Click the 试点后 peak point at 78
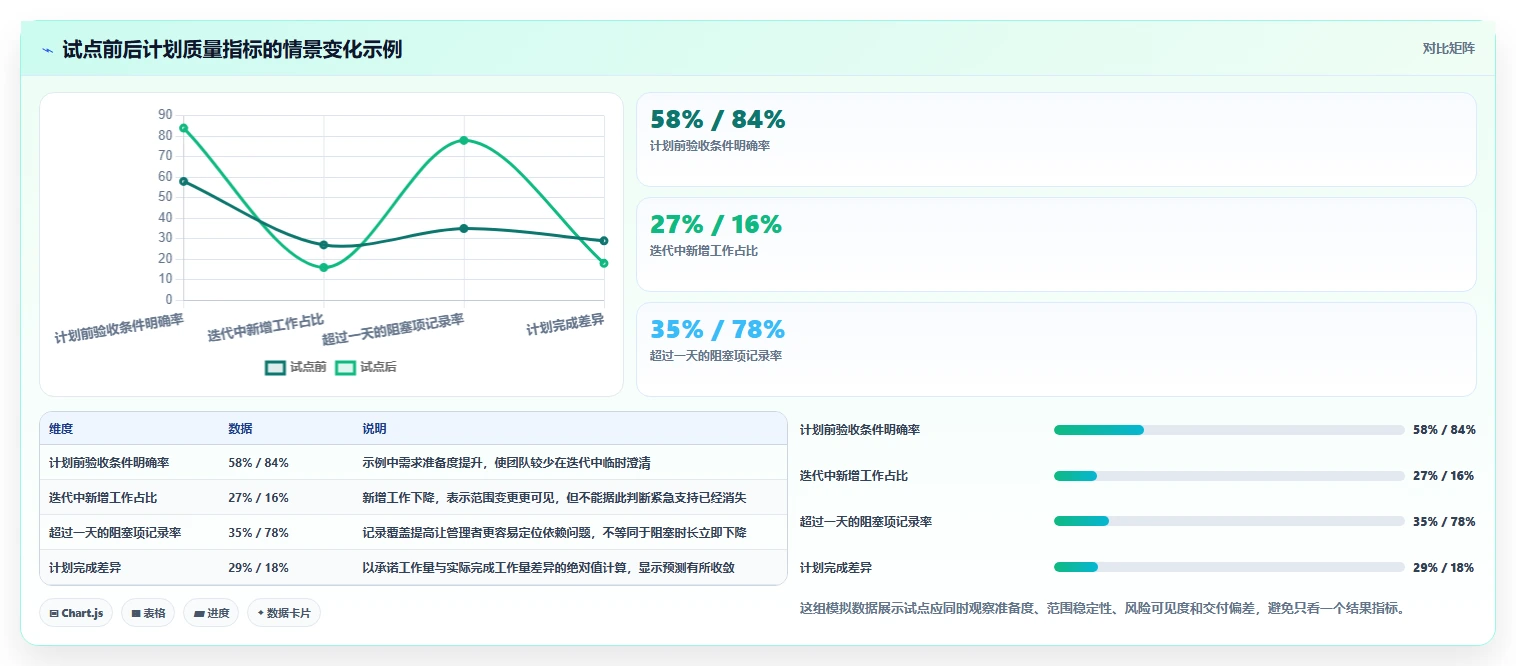This screenshot has height=666, width=1516. [x=464, y=140]
